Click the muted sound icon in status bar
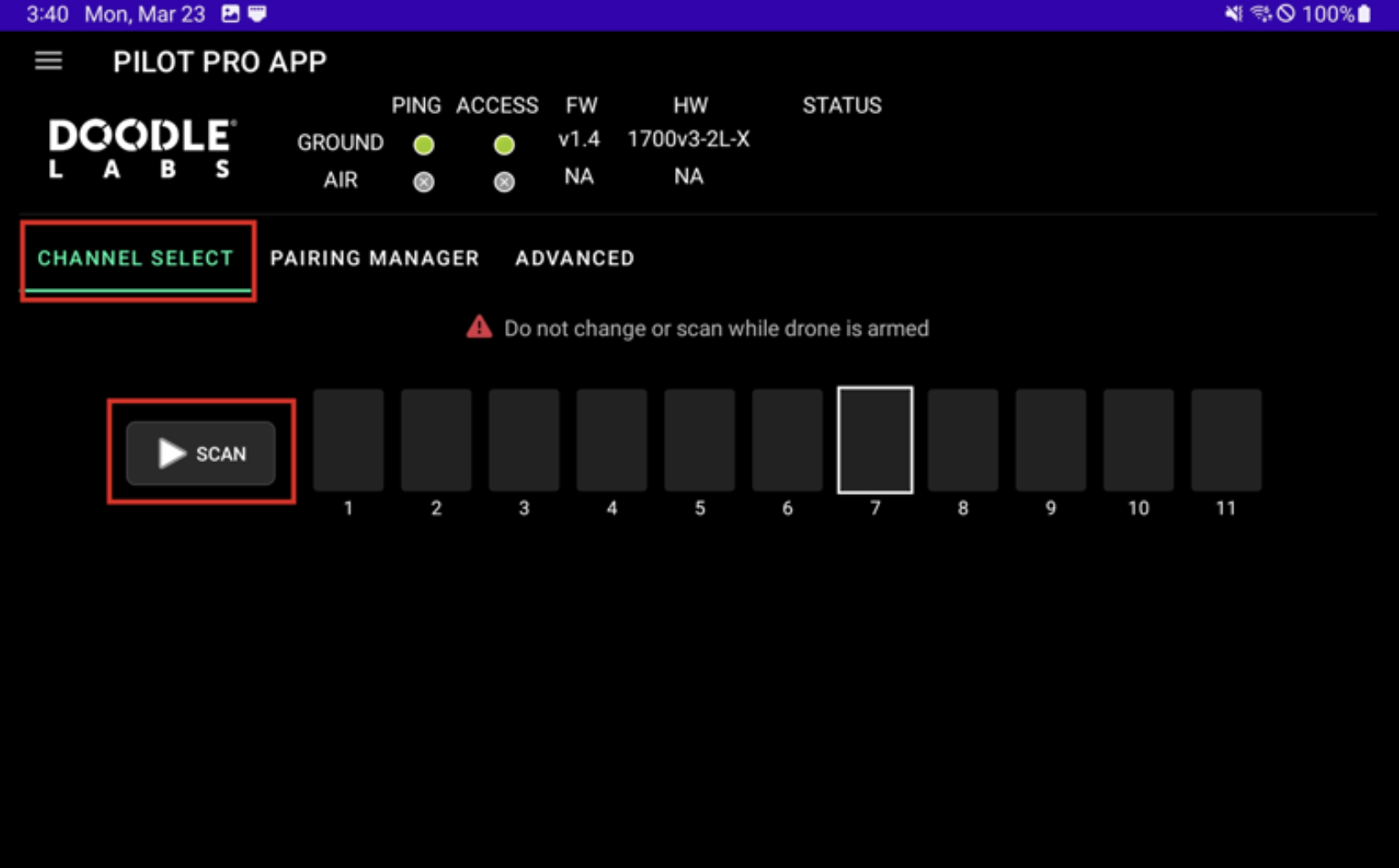 [x=1233, y=14]
